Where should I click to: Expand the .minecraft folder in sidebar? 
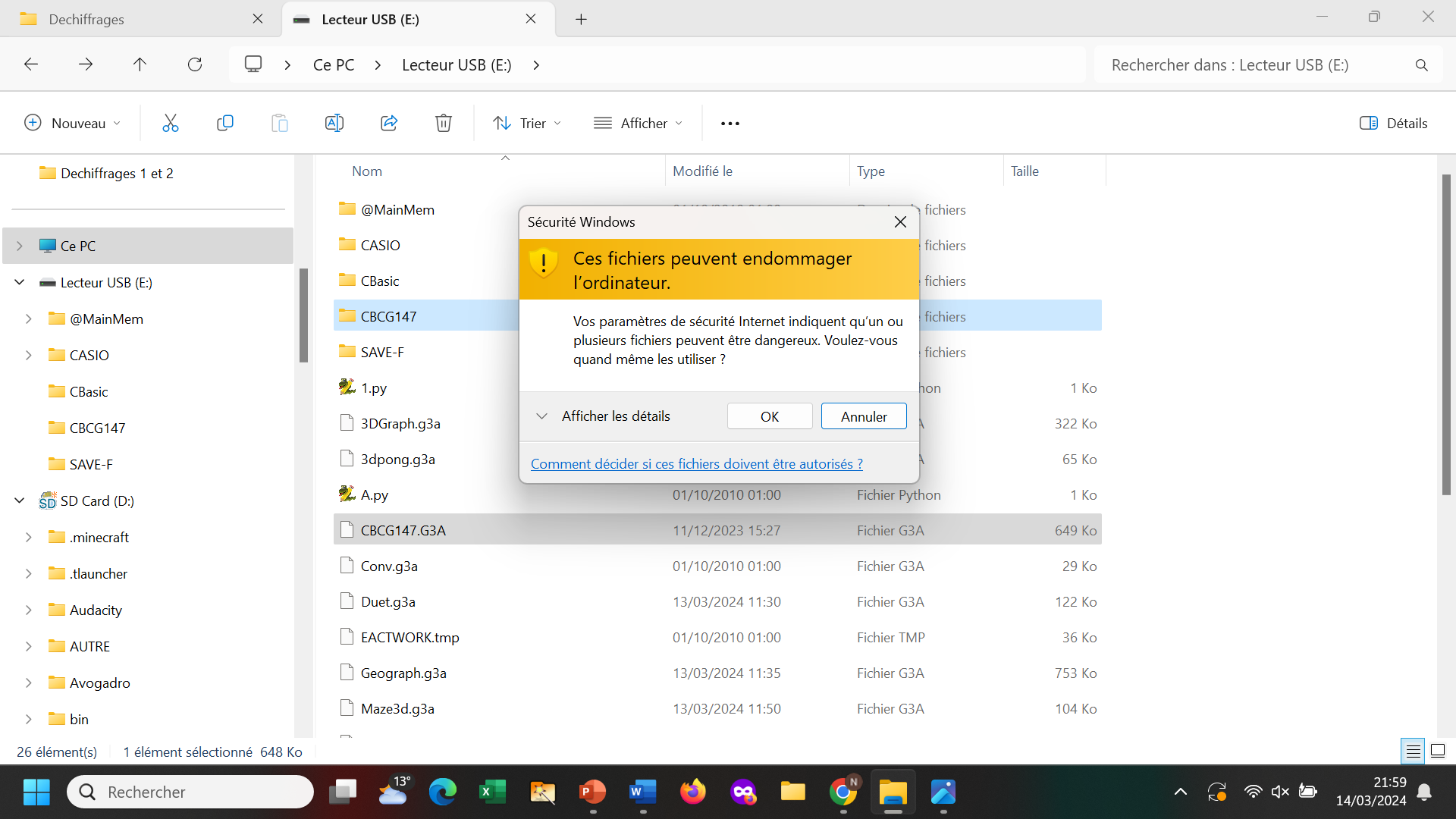pos(29,537)
